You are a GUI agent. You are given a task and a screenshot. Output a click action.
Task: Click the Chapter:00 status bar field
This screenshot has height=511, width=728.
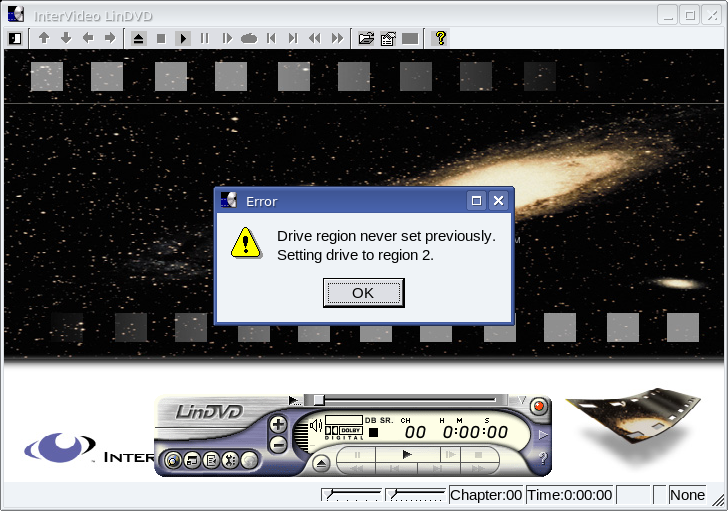[486, 495]
